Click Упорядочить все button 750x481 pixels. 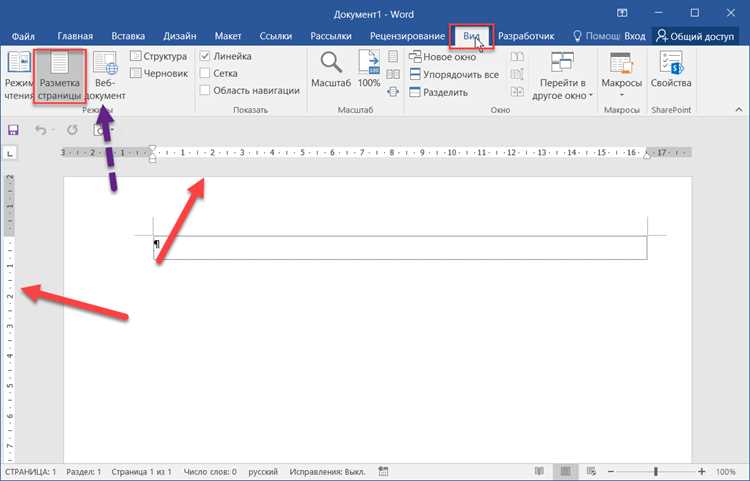pyautogui.click(x=454, y=75)
